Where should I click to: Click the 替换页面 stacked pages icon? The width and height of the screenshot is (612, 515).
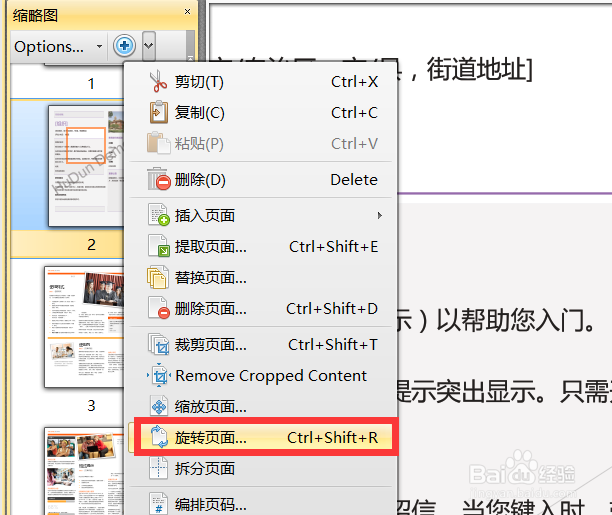tap(158, 277)
